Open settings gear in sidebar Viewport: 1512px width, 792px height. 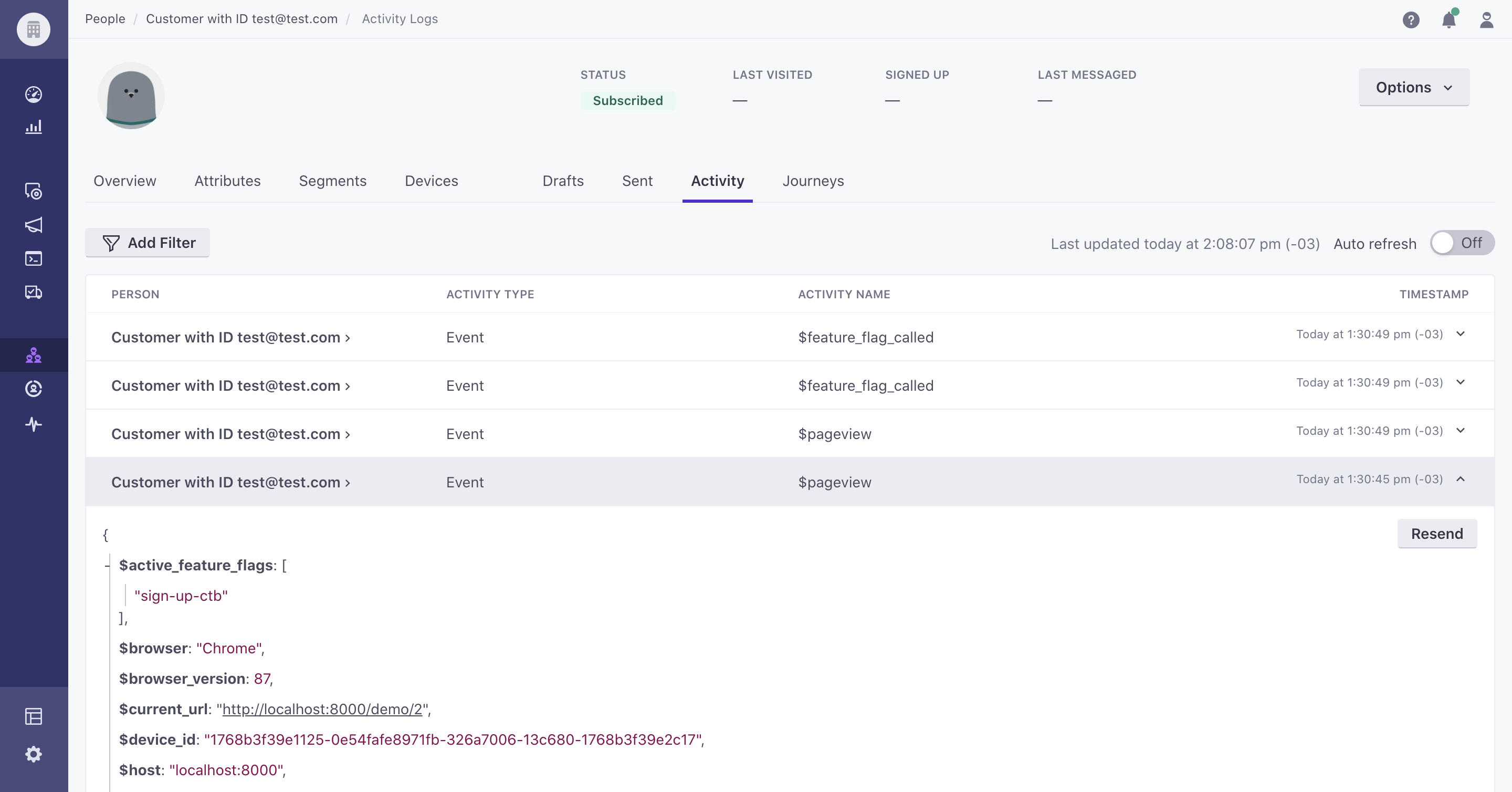coord(34,754)
